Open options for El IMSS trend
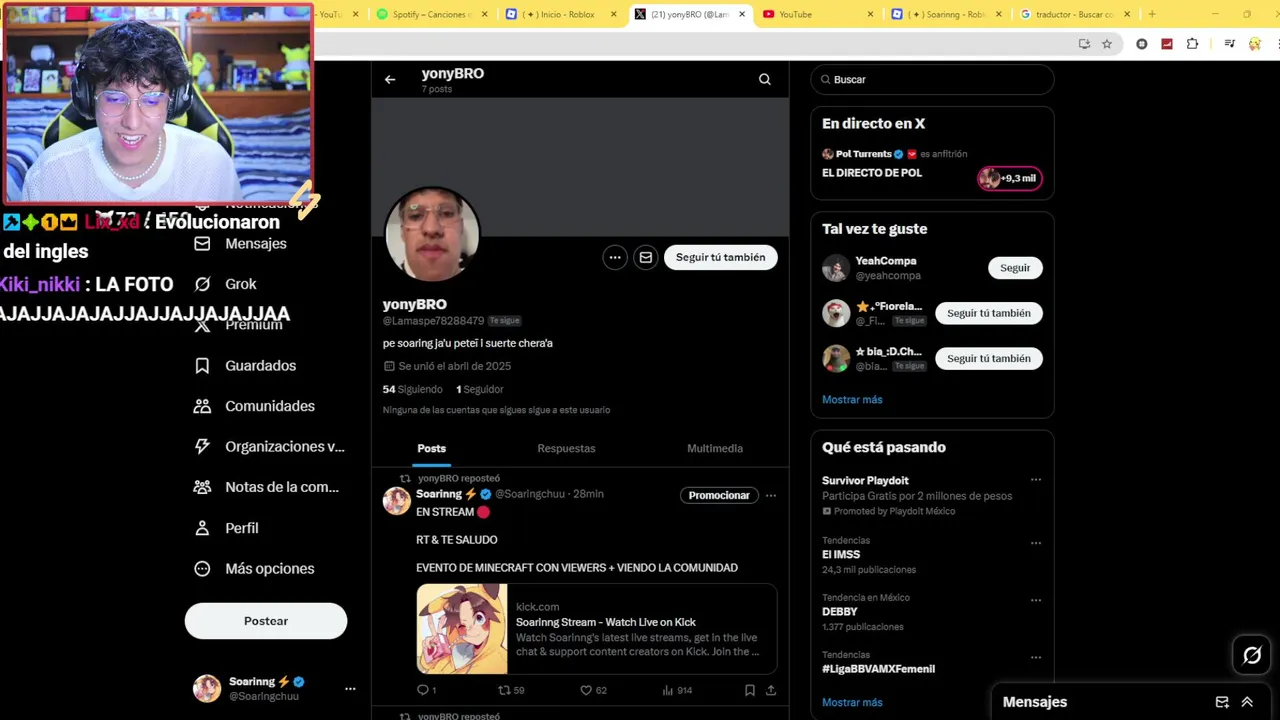Viewport: 1280px width, 720px height. 1036,543
